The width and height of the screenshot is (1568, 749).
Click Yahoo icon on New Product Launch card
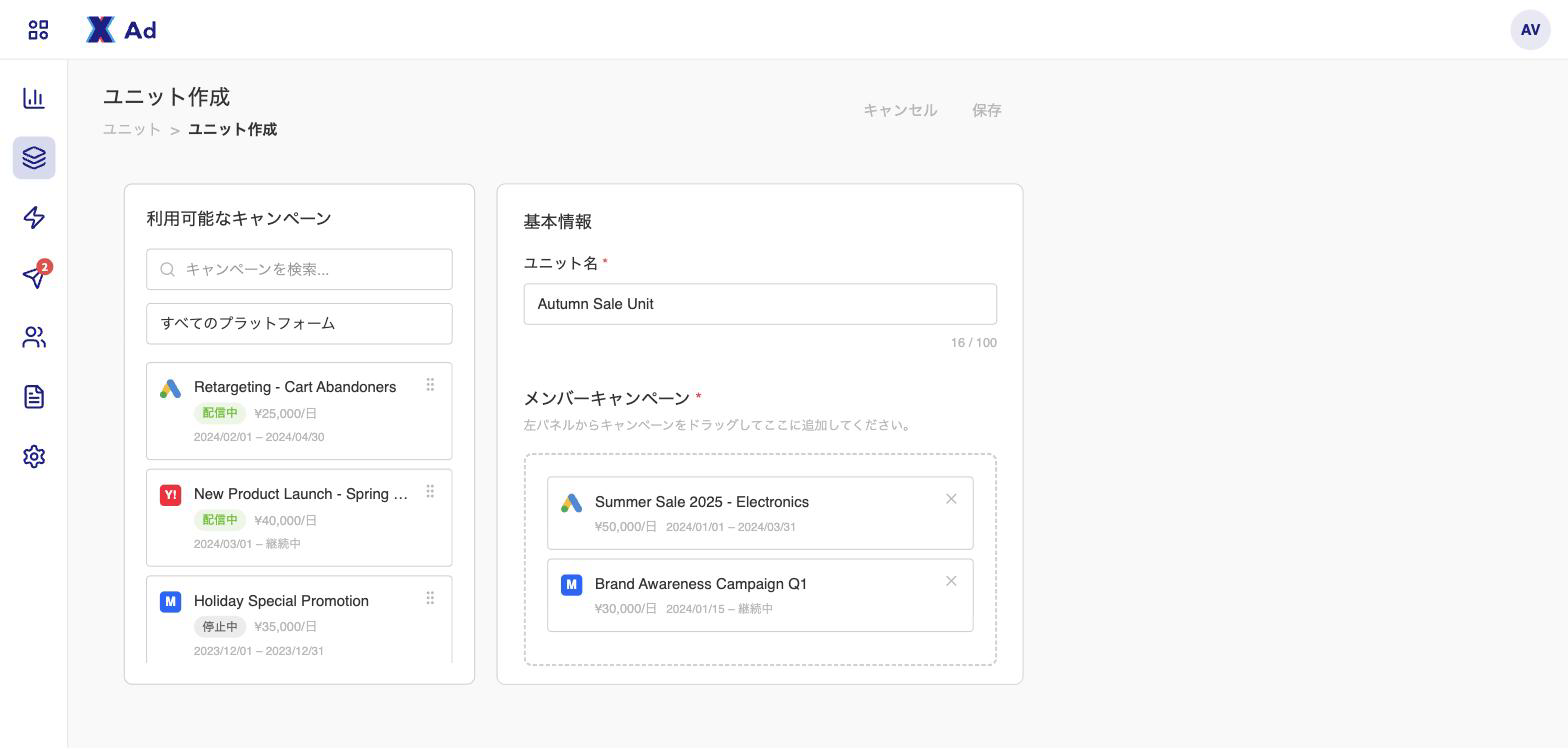coord(170,495)
